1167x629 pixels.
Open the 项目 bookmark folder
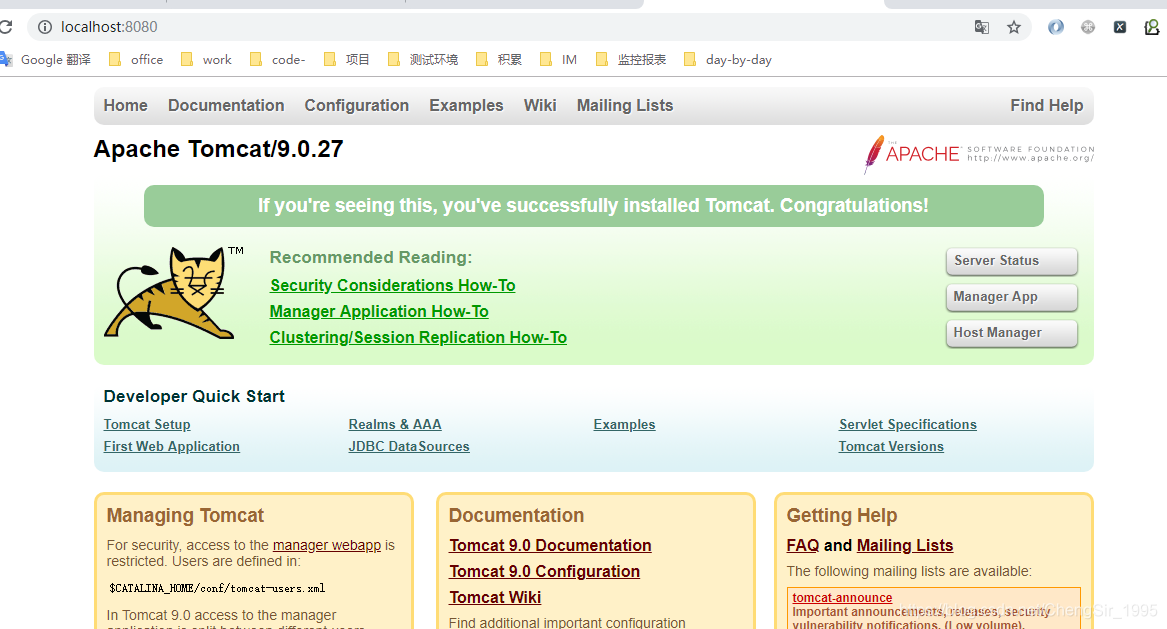pyautogui.click(x=347, y=60)
